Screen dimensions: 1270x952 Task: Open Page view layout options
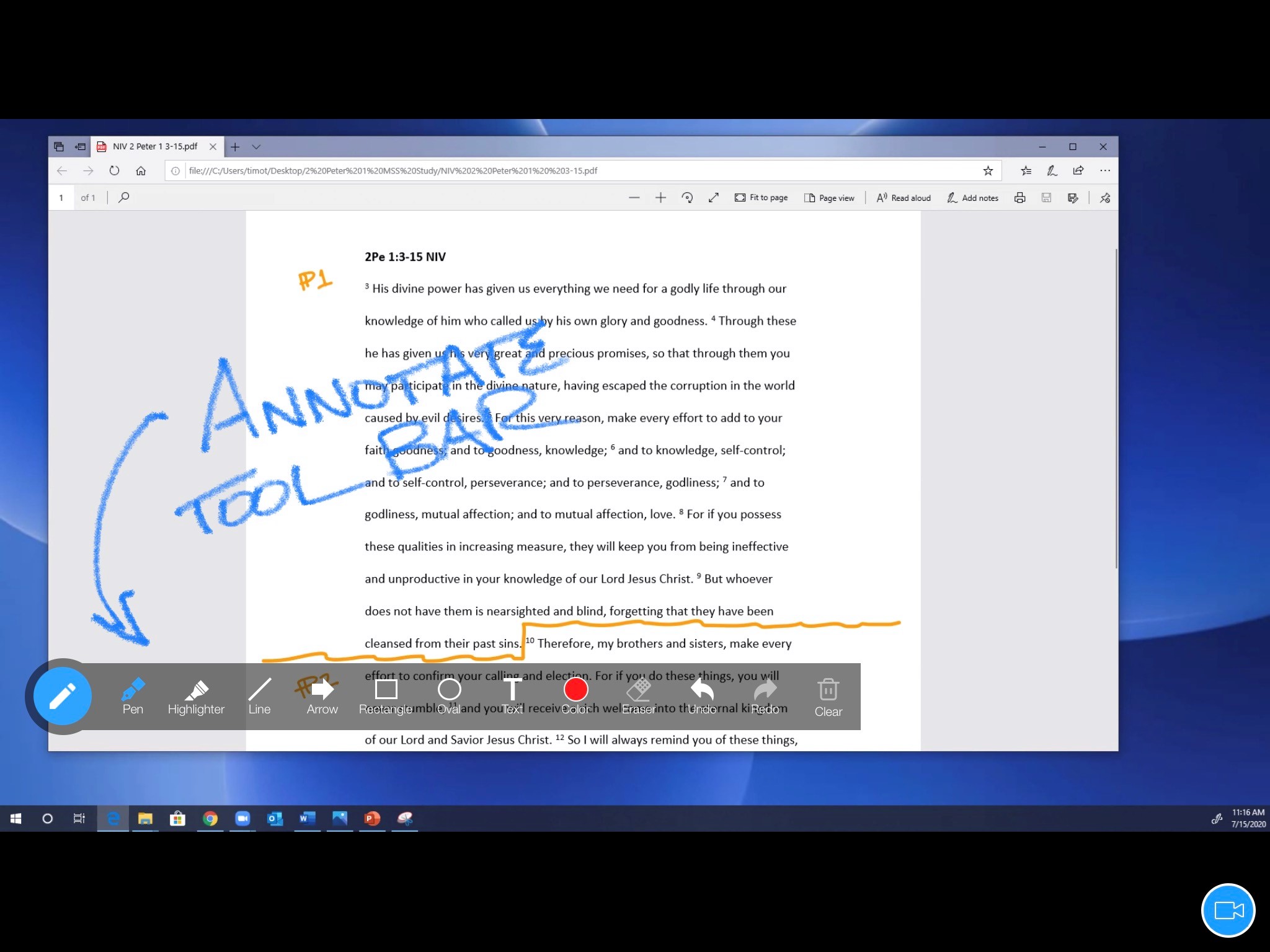click(829, 198)
